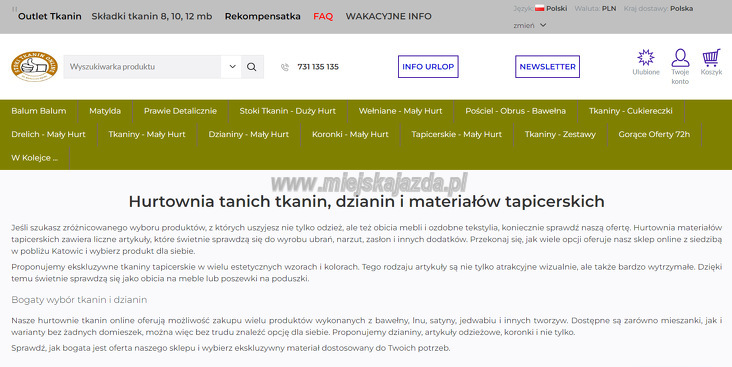
Task: Click Bogaty wybór tkanin i dzianin subheading
Action: coord(79,300)
